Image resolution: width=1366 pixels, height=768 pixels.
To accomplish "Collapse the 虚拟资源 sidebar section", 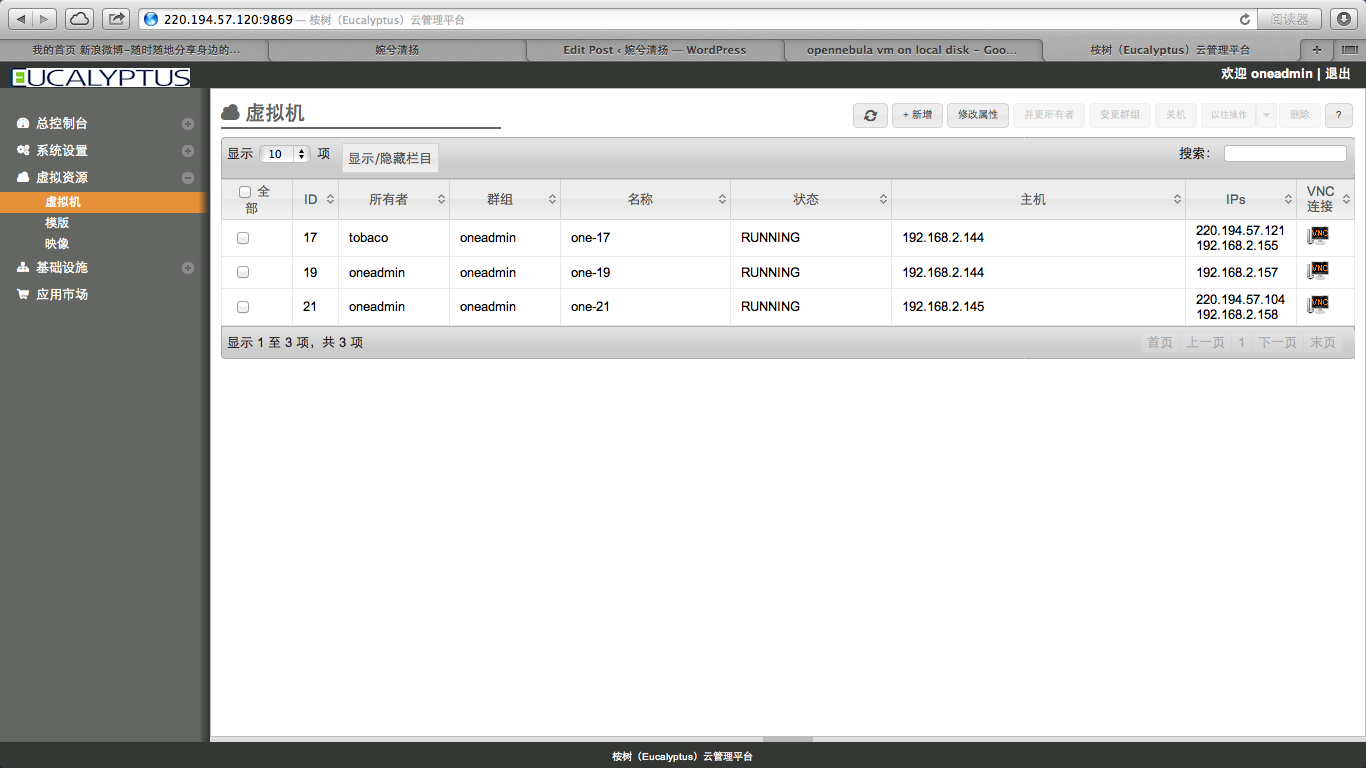I will (x=187, y=178).
